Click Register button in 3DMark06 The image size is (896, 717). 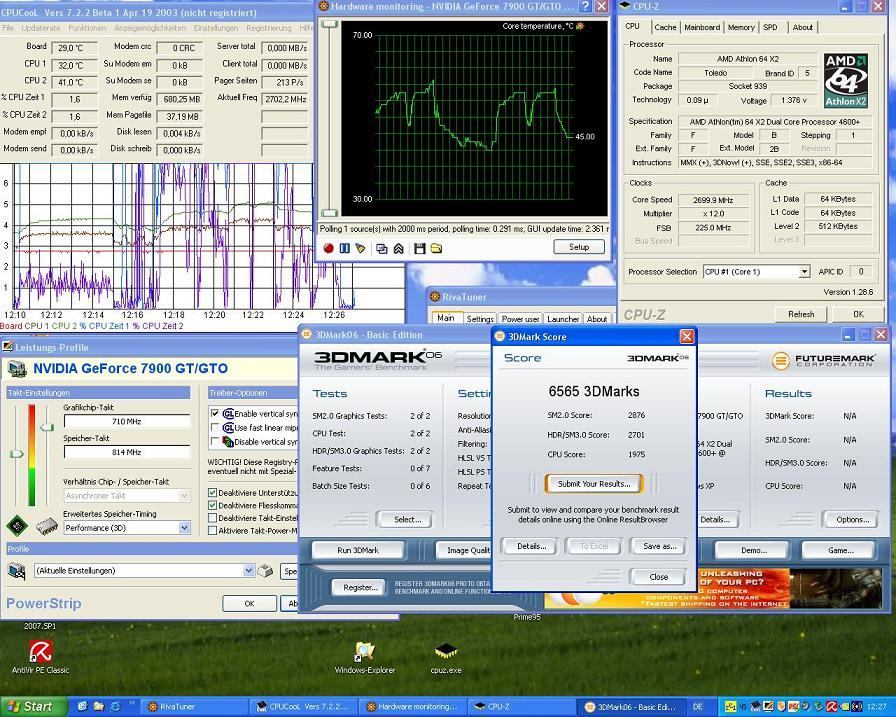click(360, 587)
